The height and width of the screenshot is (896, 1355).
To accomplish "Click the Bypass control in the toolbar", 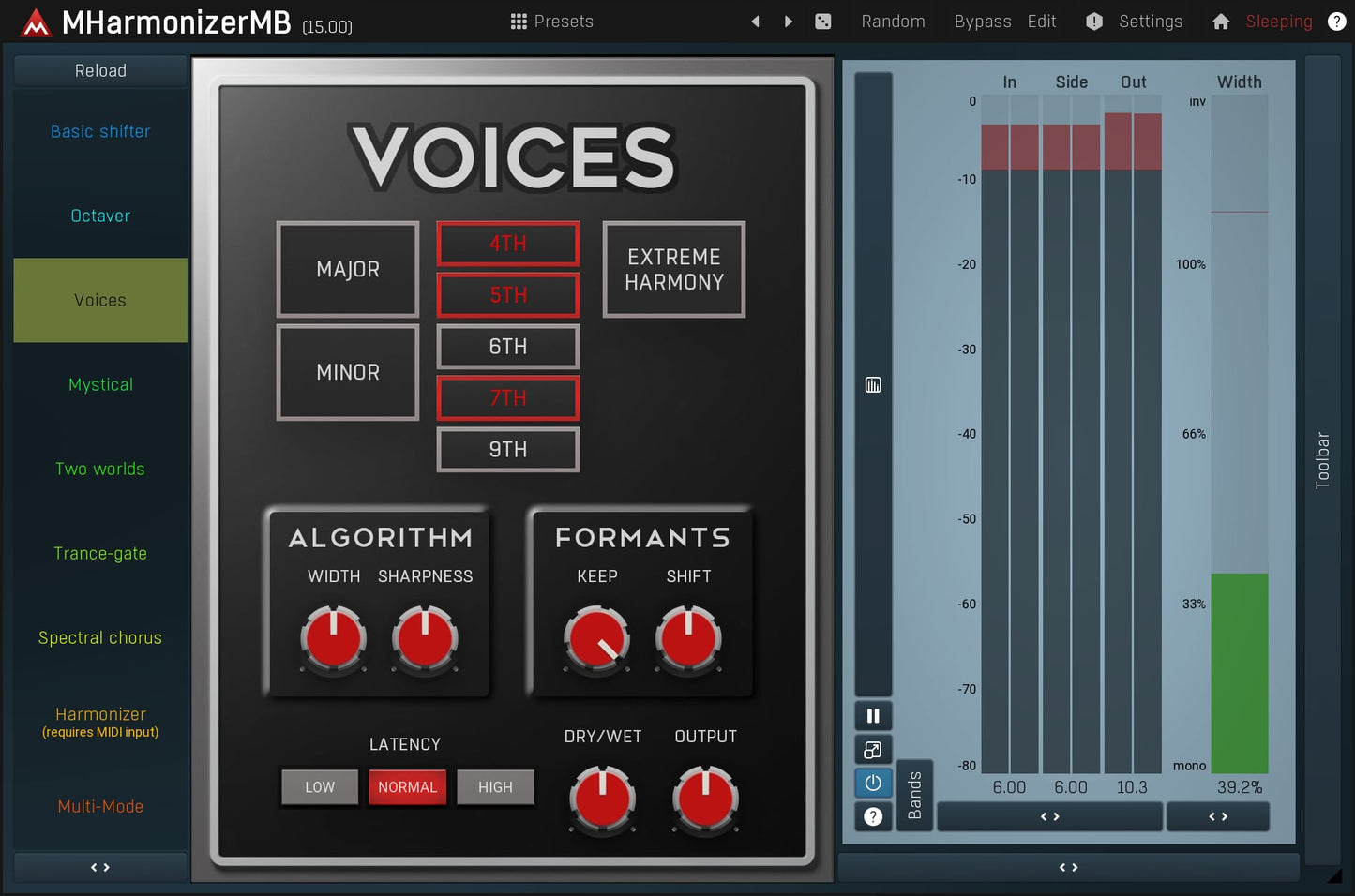I will 982,21.
